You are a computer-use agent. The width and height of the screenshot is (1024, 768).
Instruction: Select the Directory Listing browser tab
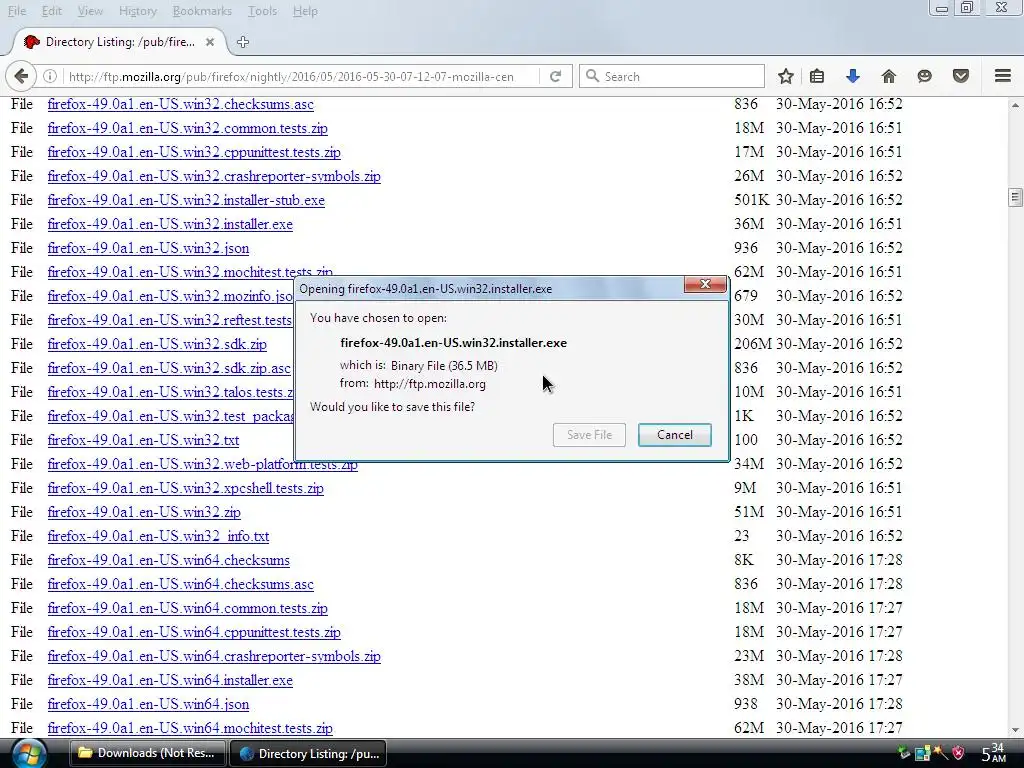coord(119,42)
